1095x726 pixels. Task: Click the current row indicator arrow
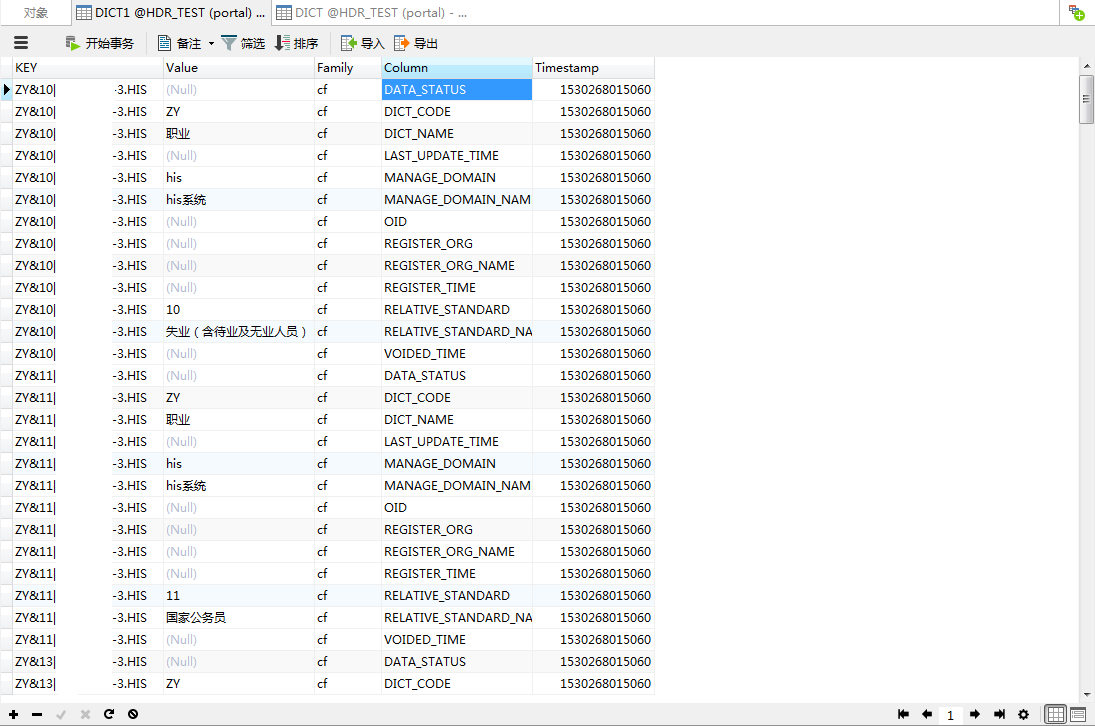coord(6,89)
